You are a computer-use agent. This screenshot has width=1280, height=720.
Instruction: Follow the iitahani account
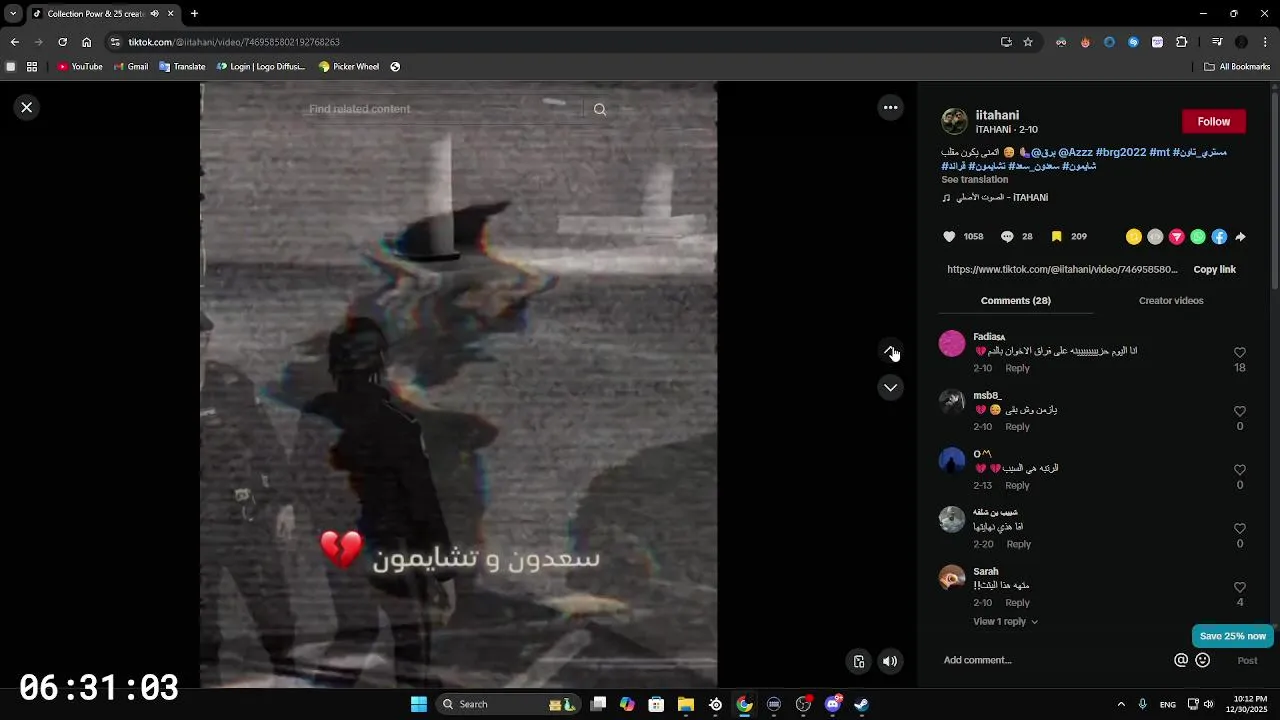(1214, 121)
